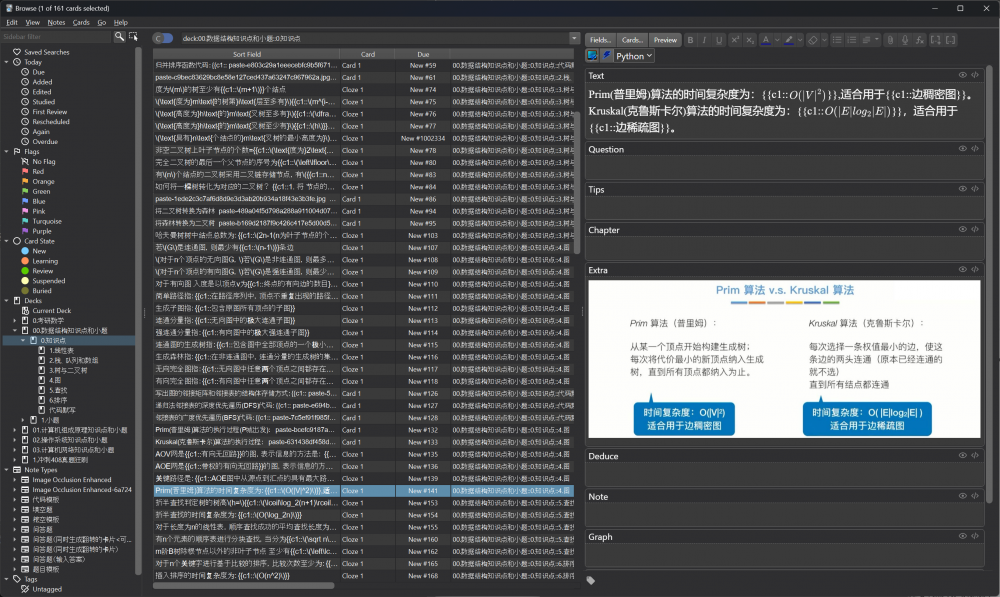This screenshot has height=597, width=1000.
Task: Insert a new cloze deletion
Action: point(936,40)
